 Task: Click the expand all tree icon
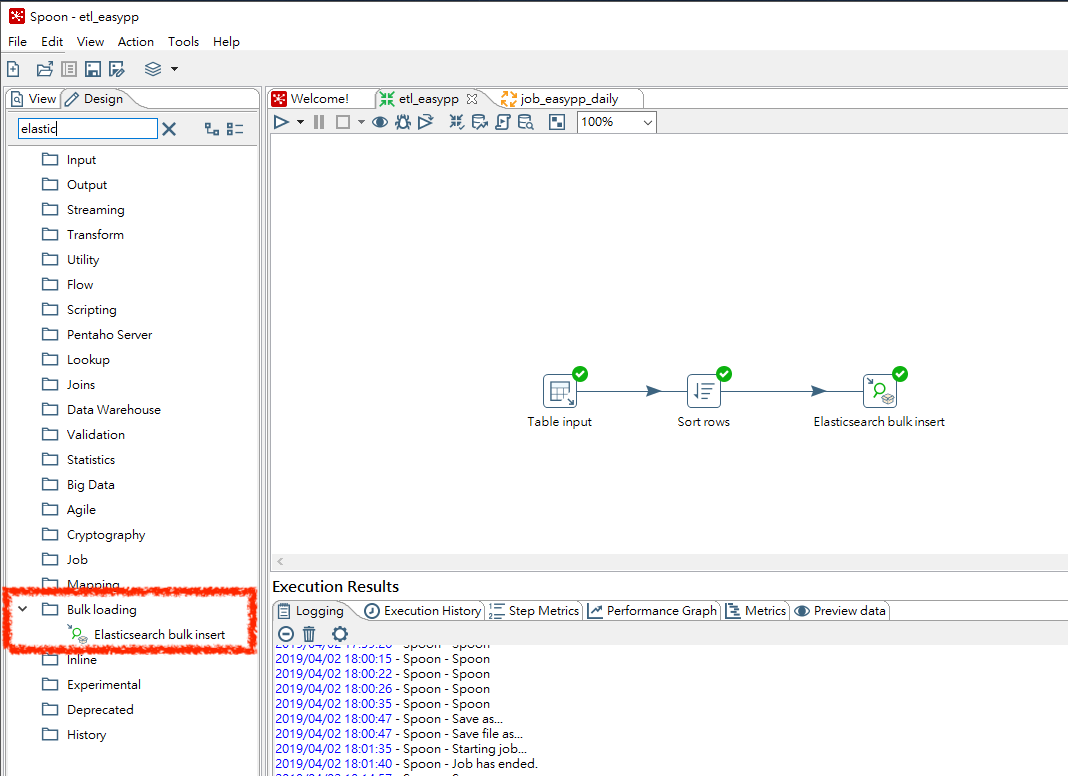click(x=212, y=129)
